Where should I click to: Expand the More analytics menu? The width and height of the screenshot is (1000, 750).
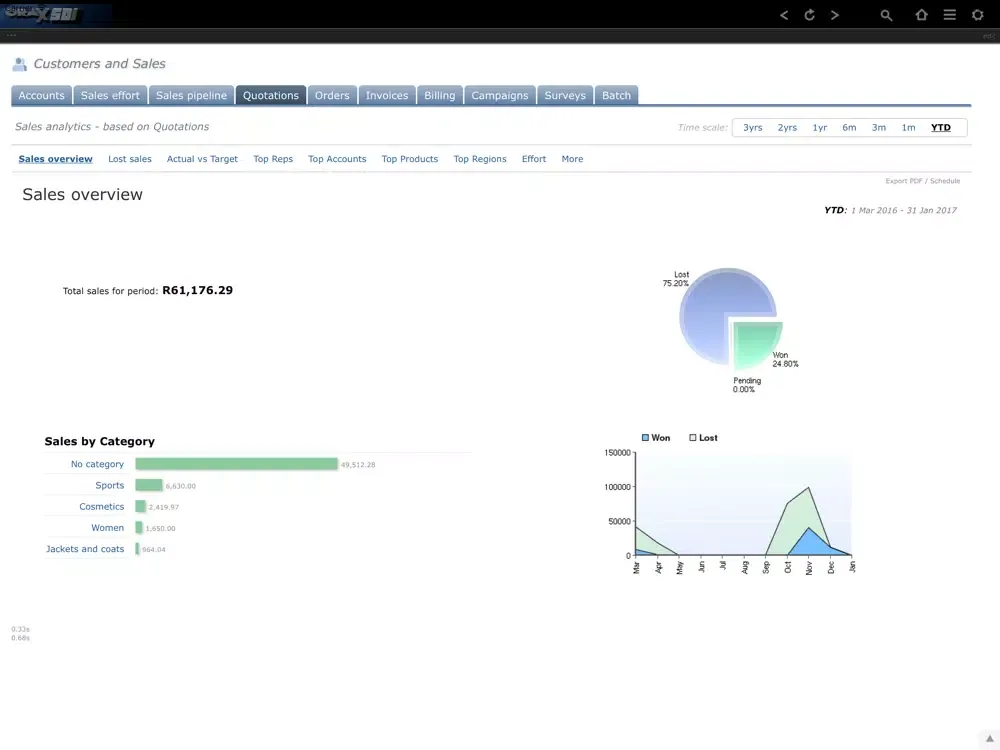[x=572, y=159]
